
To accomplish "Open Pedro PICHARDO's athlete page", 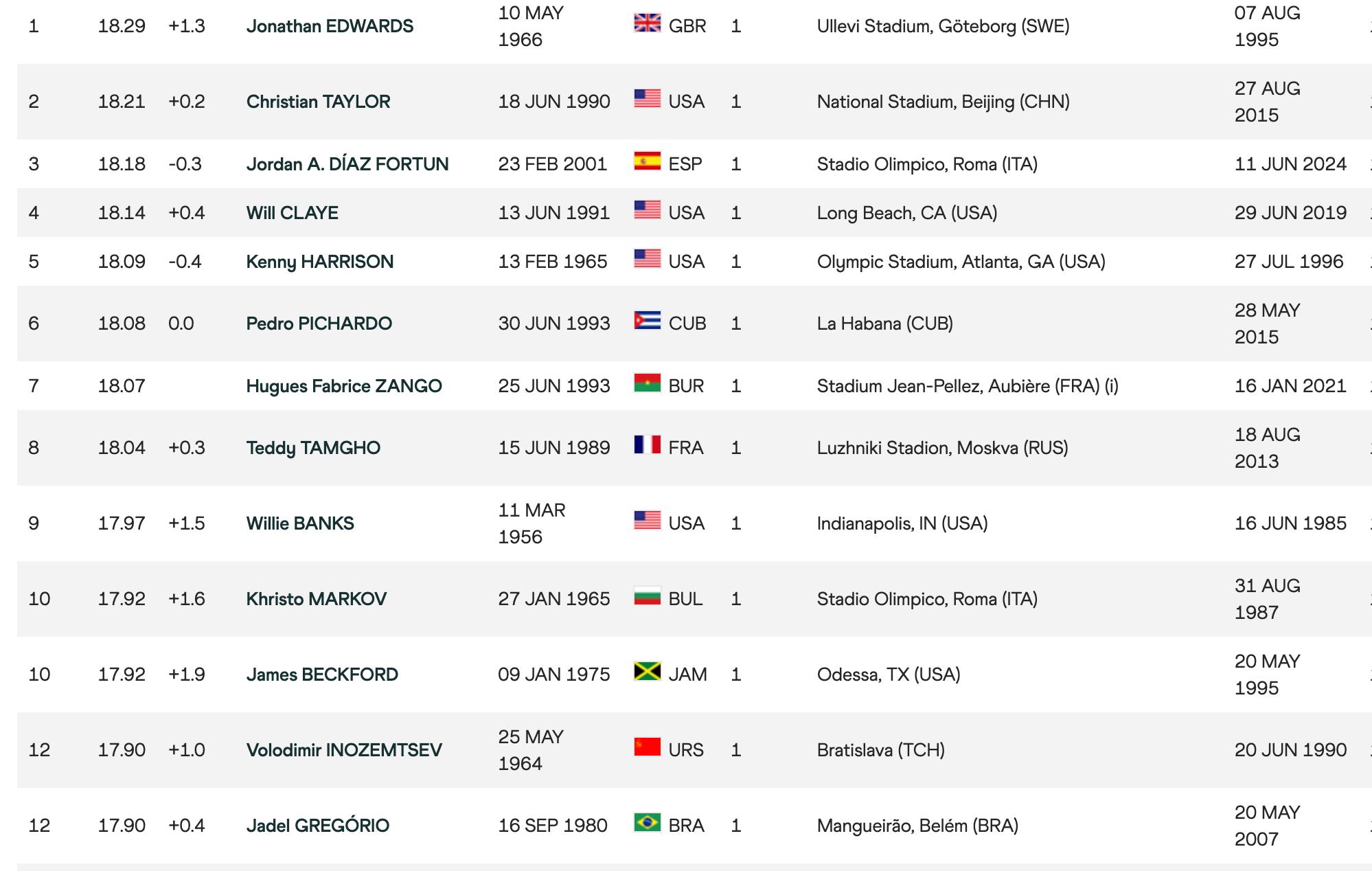I will pyautogui.click(x=319, y=324).
